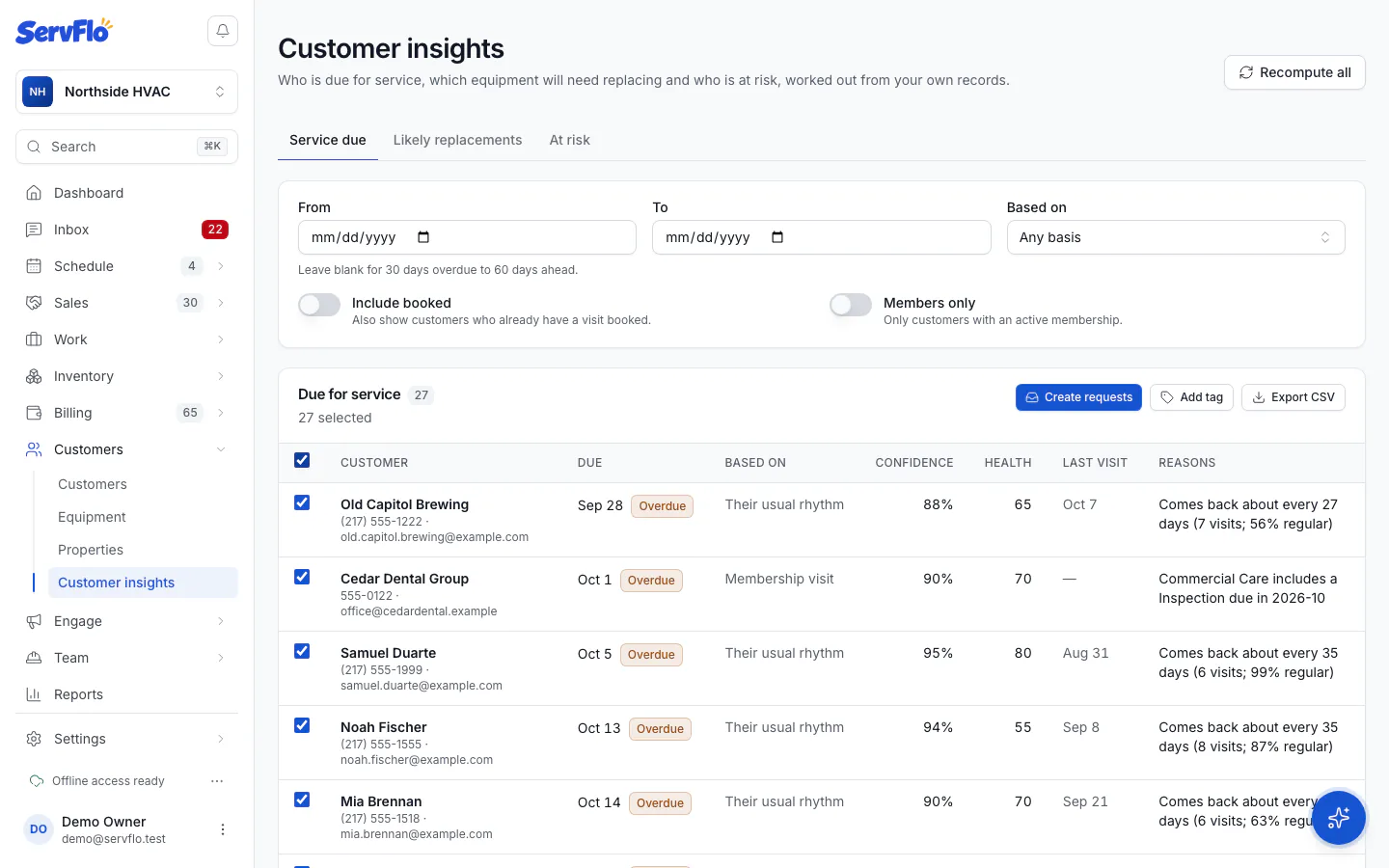Viewport: 1389px width, 868px height.
Task: Click the Sales handshake icon
Action: 34,303
